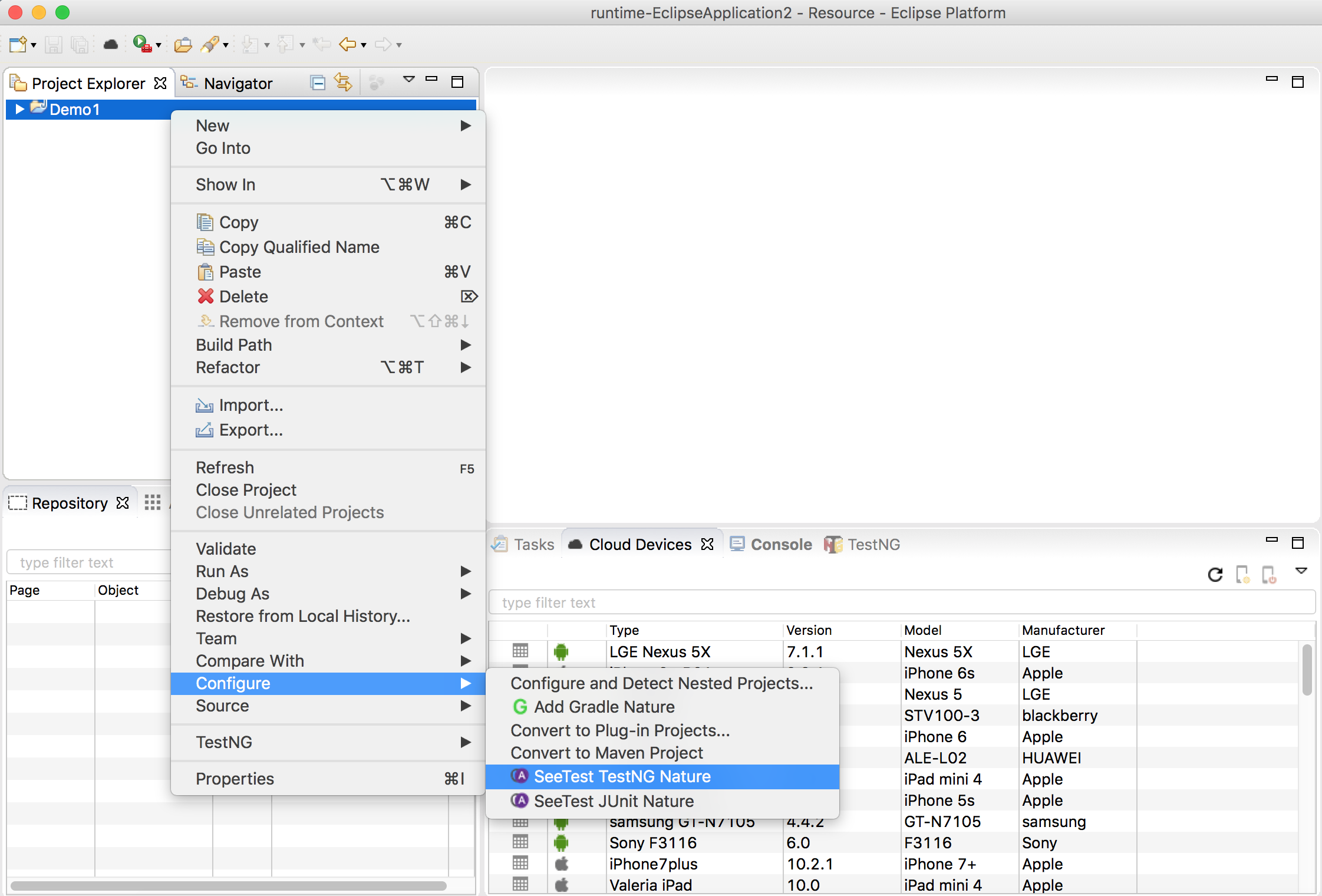Screen dimensions: 1322x896
Task: Select the Link with Editor icon in Navigator
Action: tap(343, 82)
